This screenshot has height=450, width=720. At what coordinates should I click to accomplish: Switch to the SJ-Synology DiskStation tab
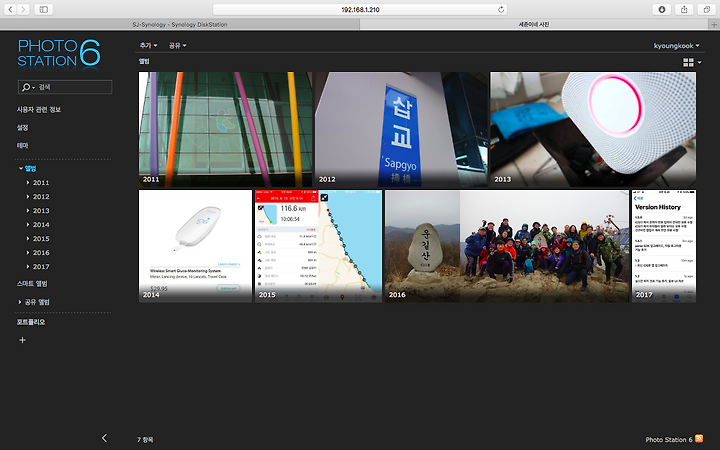pos(180,24)
